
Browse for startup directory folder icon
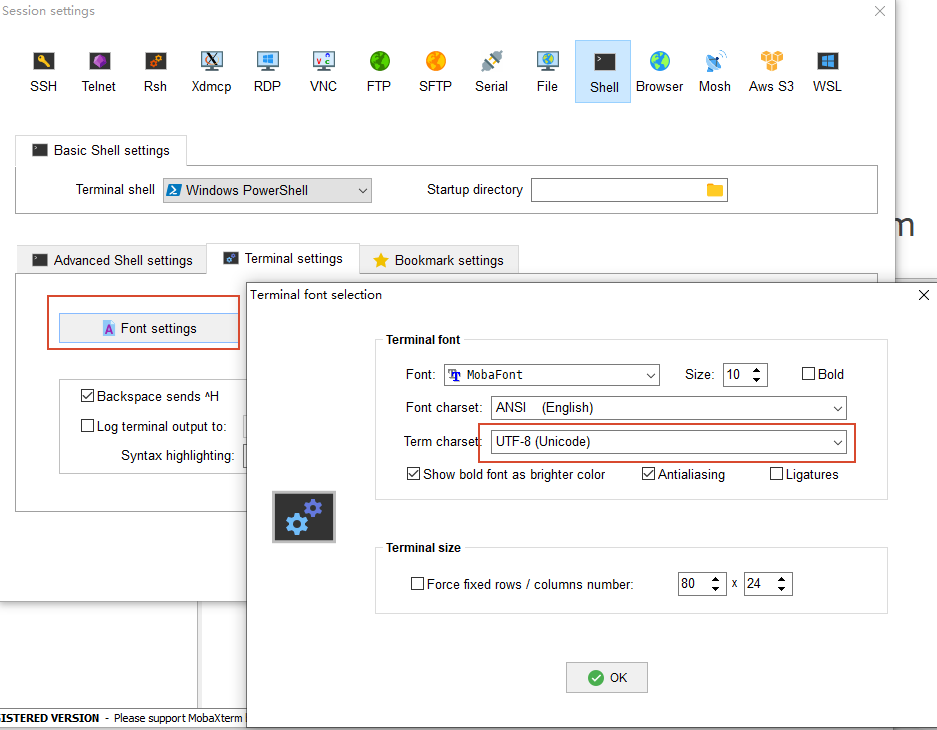pyautogui.click(x=715, y=190)
